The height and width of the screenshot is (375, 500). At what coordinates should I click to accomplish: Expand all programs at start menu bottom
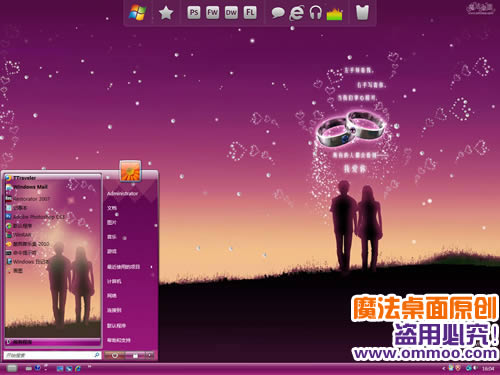(x=53, y=342)
